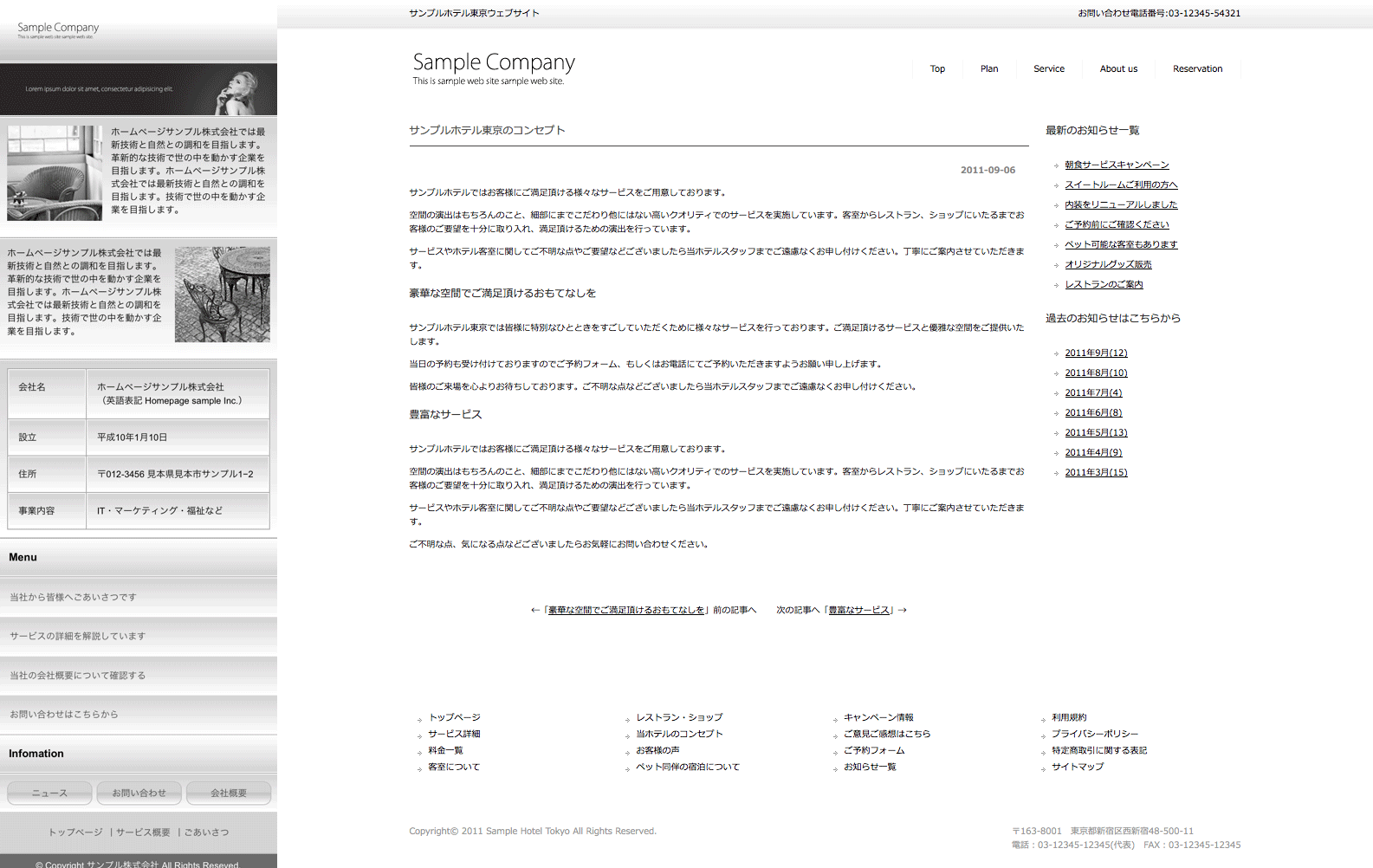Click the wicker chair photo thumbnail
The height and width of the screenshot is (868, 1373).
pos(55,172)
